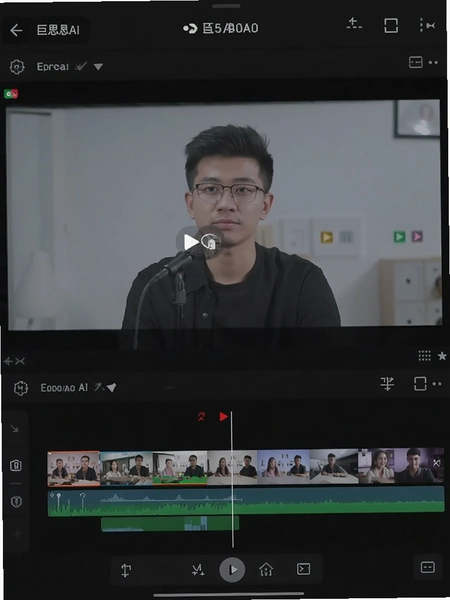Select the second clip thumbnail on video track

click(126, 468)
